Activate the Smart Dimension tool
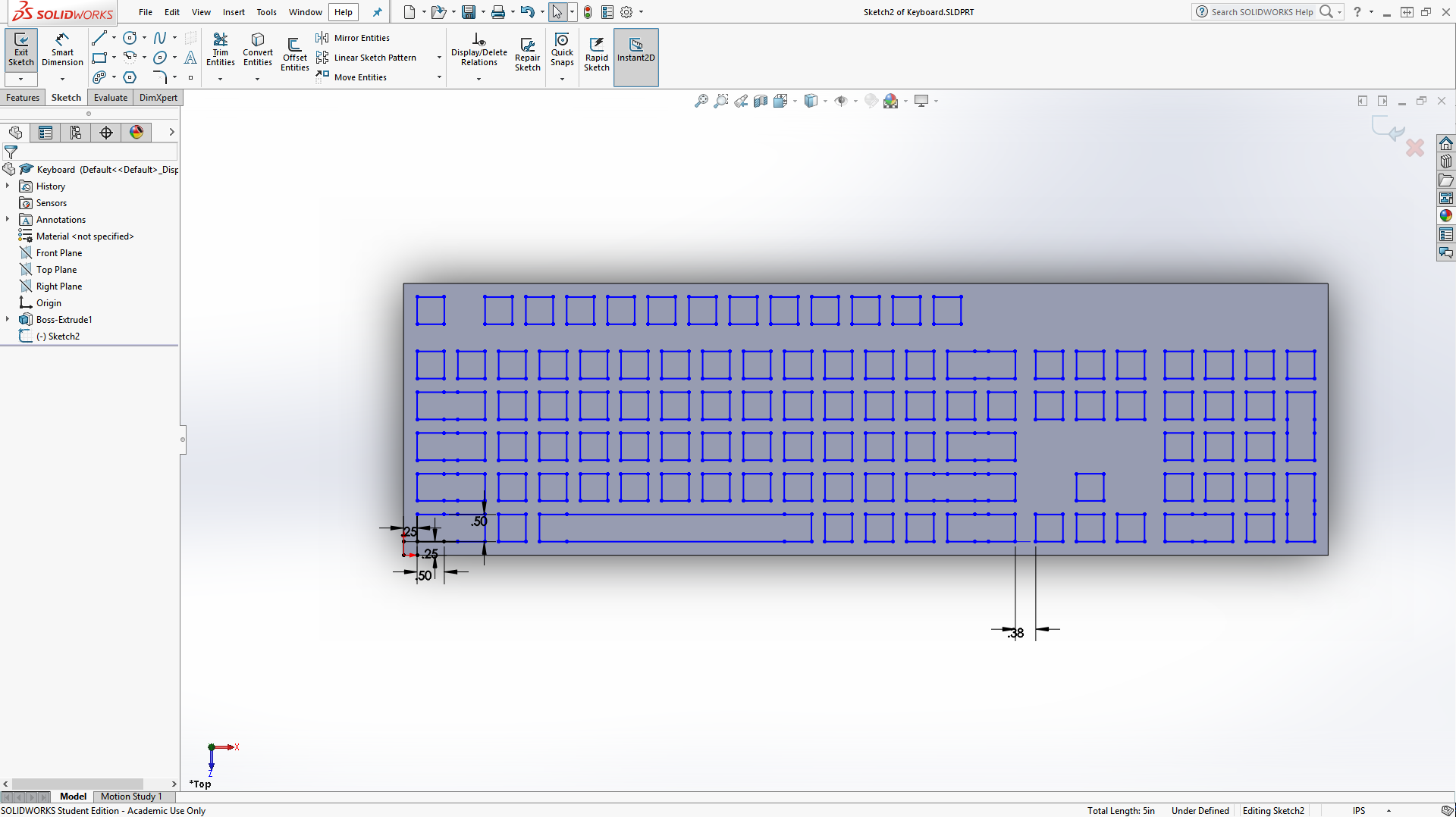1456x817 pixels. [x=62, y=50]
